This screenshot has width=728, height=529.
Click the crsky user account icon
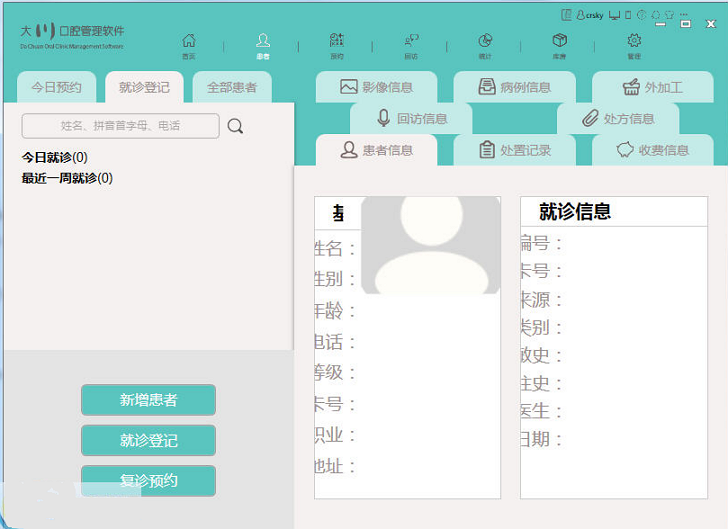pos(590,15)
